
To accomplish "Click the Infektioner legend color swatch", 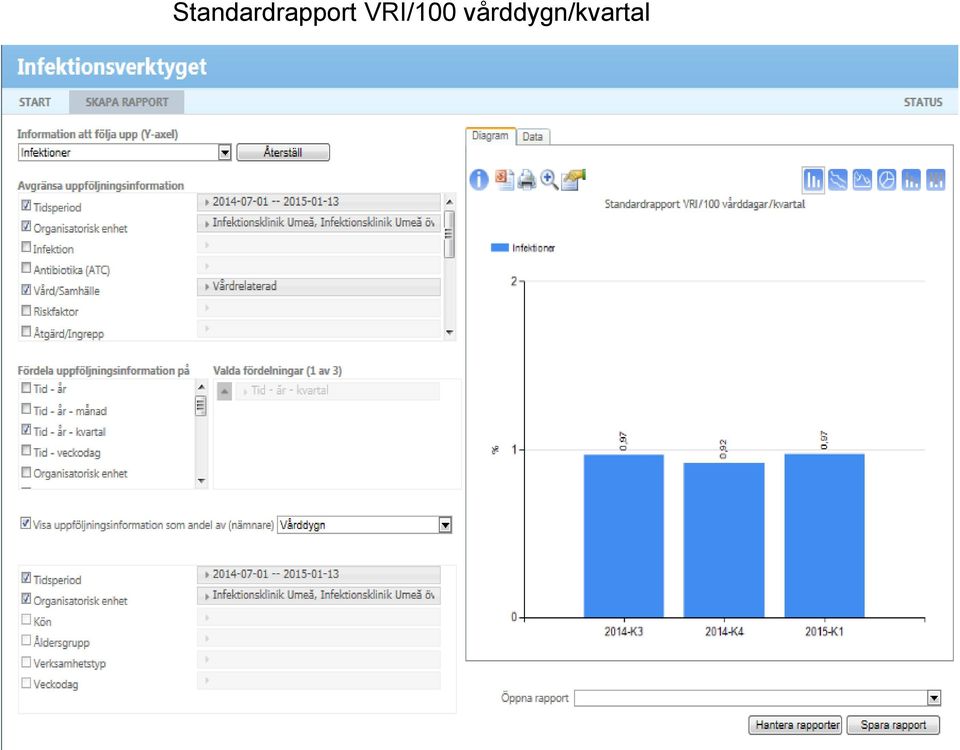I will (500, 247).
